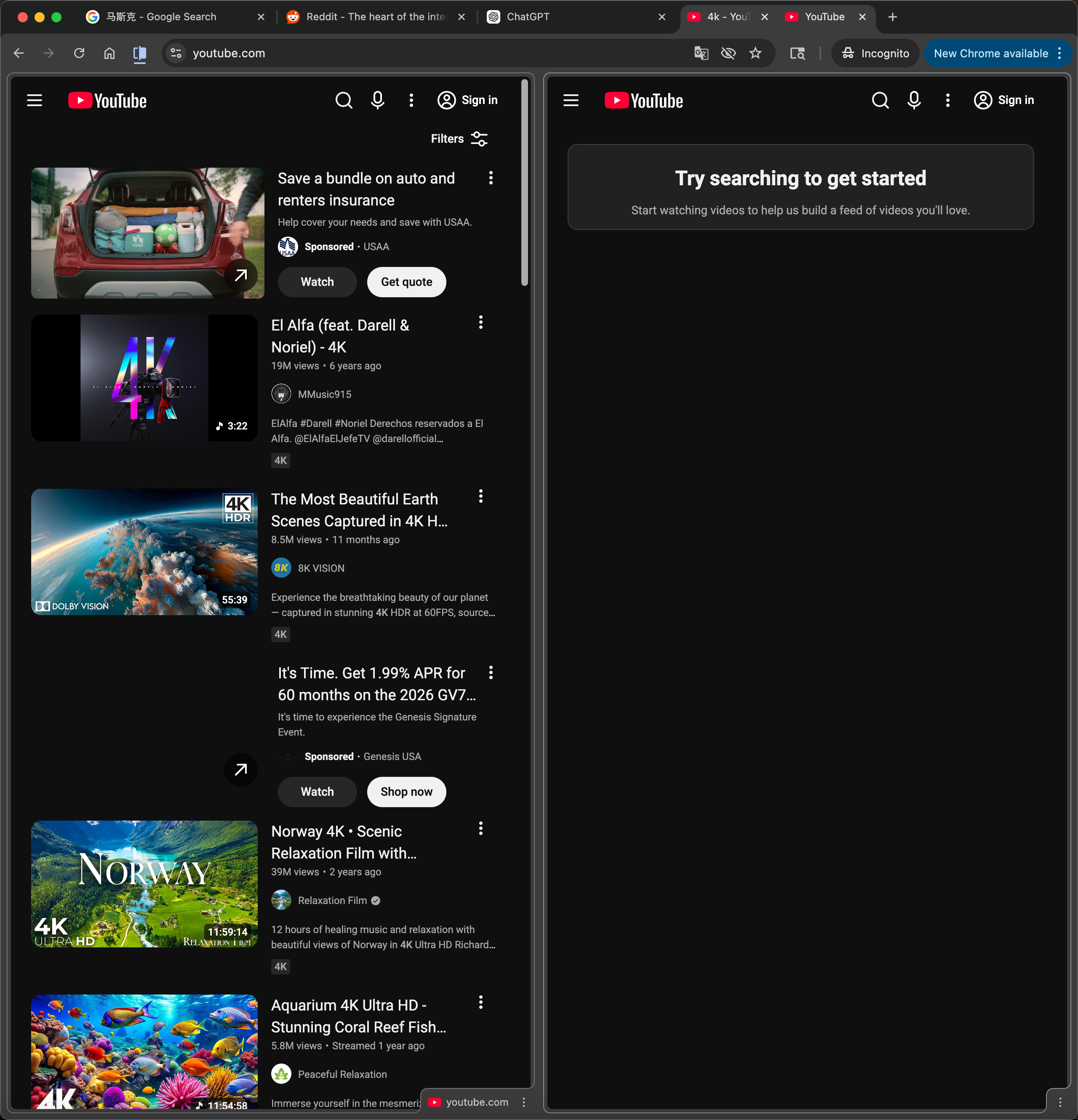The image size is (1078, 1120).
Task: Click the left pane YouTube search icon
Action: pos(344,101)
